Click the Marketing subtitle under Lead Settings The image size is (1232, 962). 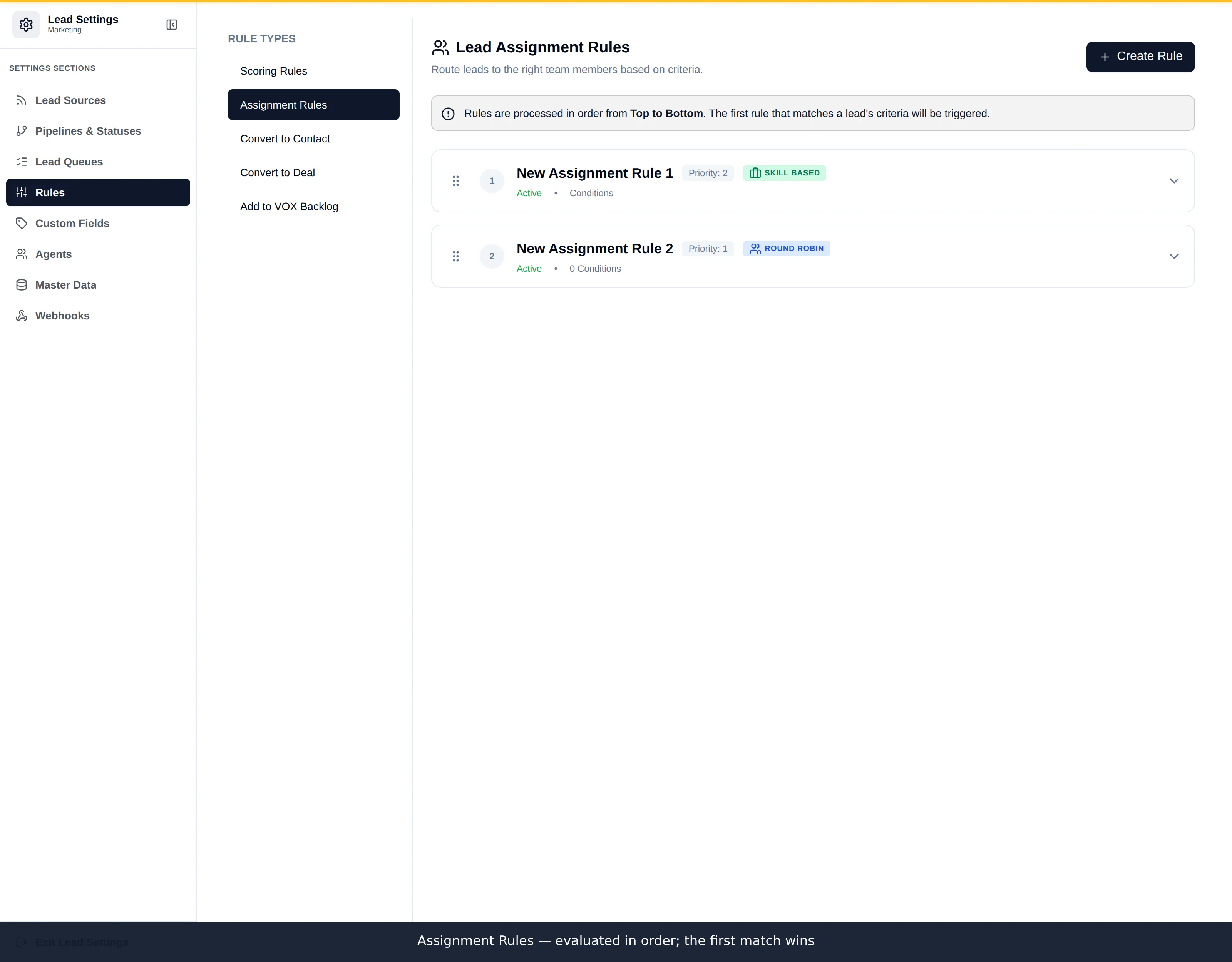click(x=64, y=30)
